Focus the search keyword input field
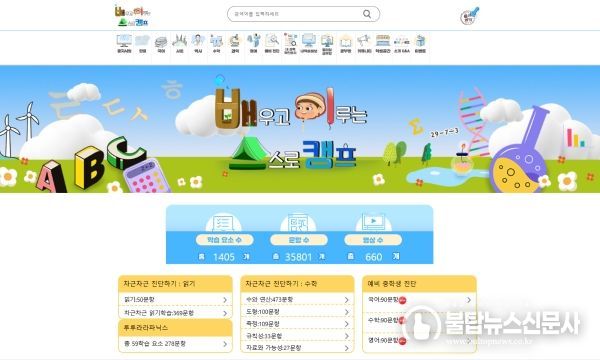 tap(297, 14)
